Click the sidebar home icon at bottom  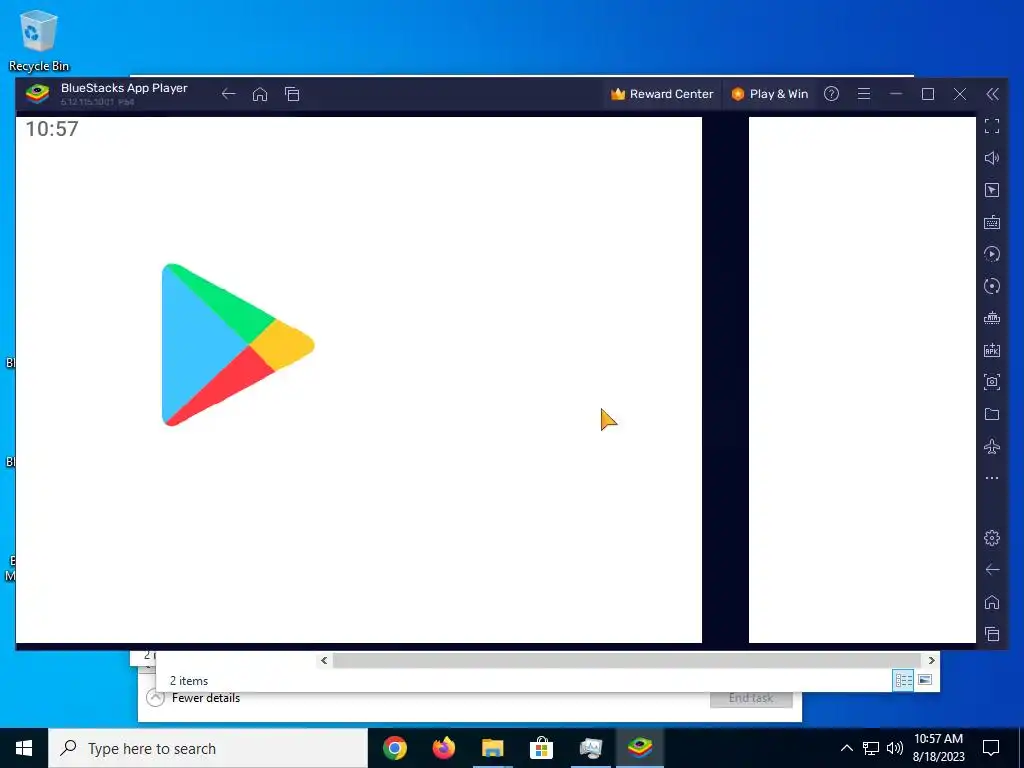[x=992, y=602]
